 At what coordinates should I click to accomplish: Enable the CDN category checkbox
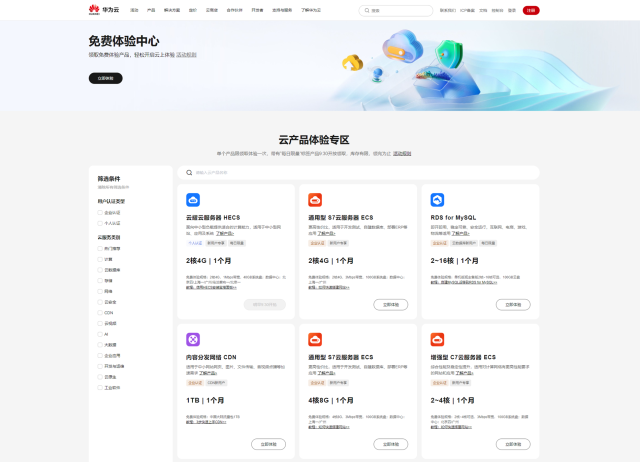click(101, 312)
